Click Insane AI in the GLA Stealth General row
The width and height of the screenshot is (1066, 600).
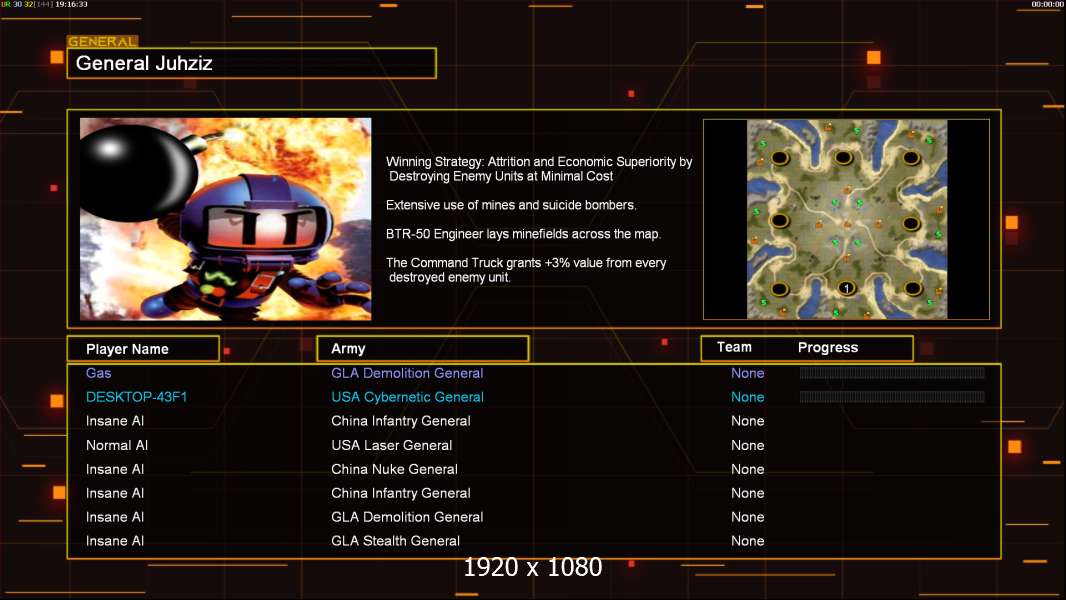tap(115, 541)
